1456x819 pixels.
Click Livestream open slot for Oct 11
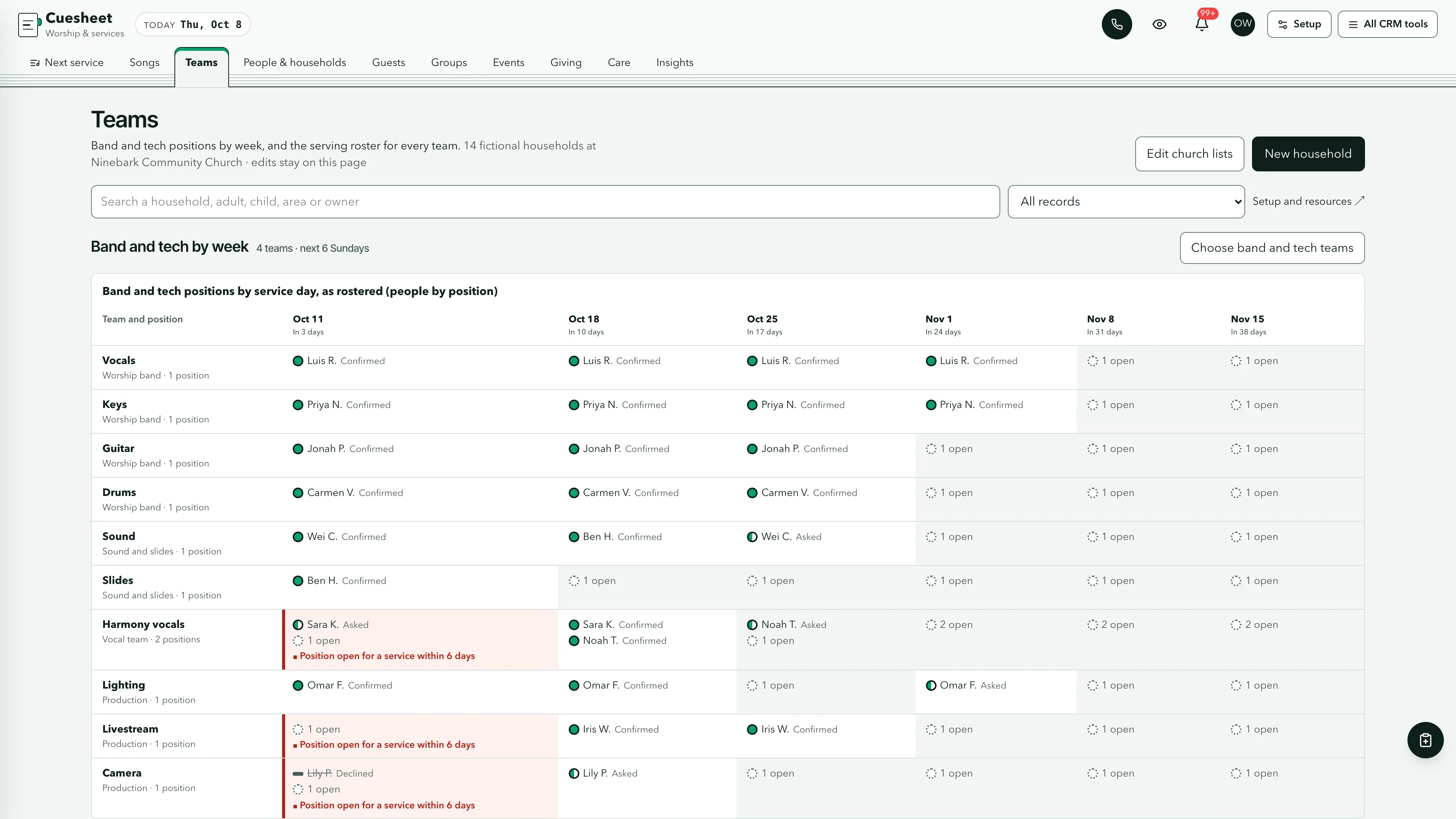317,729
